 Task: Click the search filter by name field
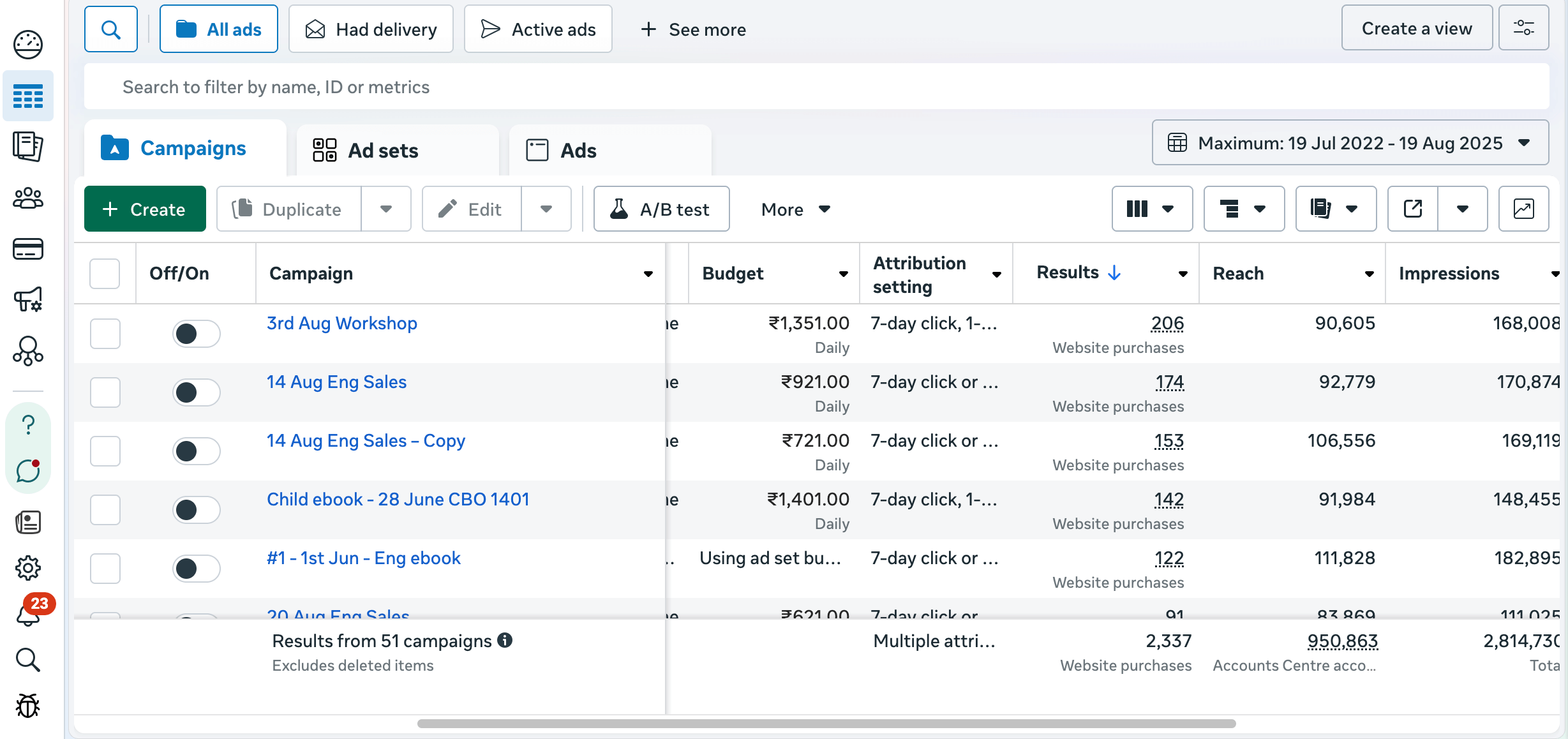[817, 86]
